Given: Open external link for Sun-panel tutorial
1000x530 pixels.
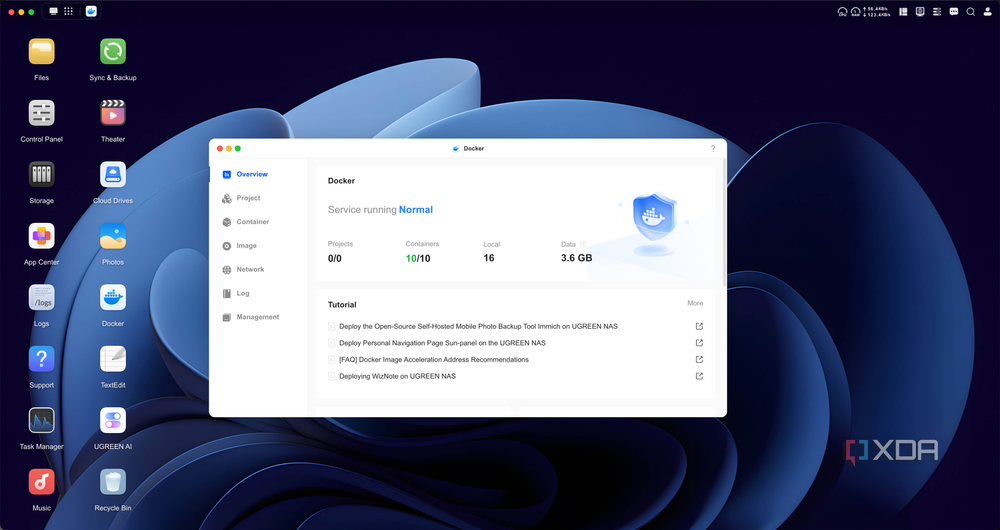Looking at the screenshot, I should pyautogui.click(x=700, y=343).
